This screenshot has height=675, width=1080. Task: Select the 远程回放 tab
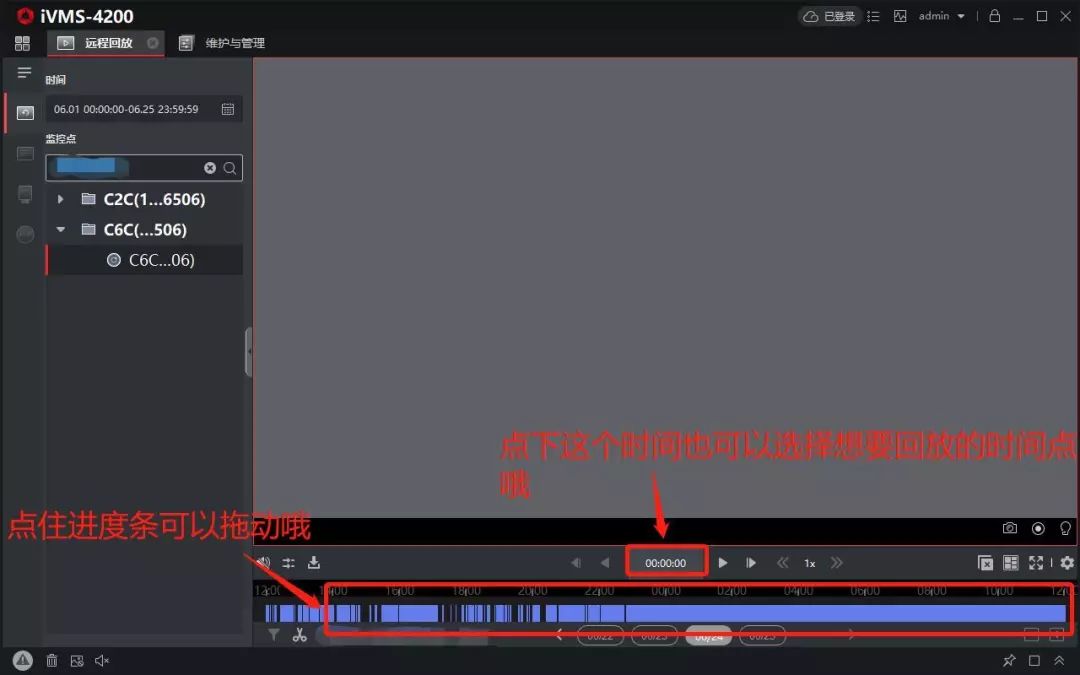(x=108, y=43)
